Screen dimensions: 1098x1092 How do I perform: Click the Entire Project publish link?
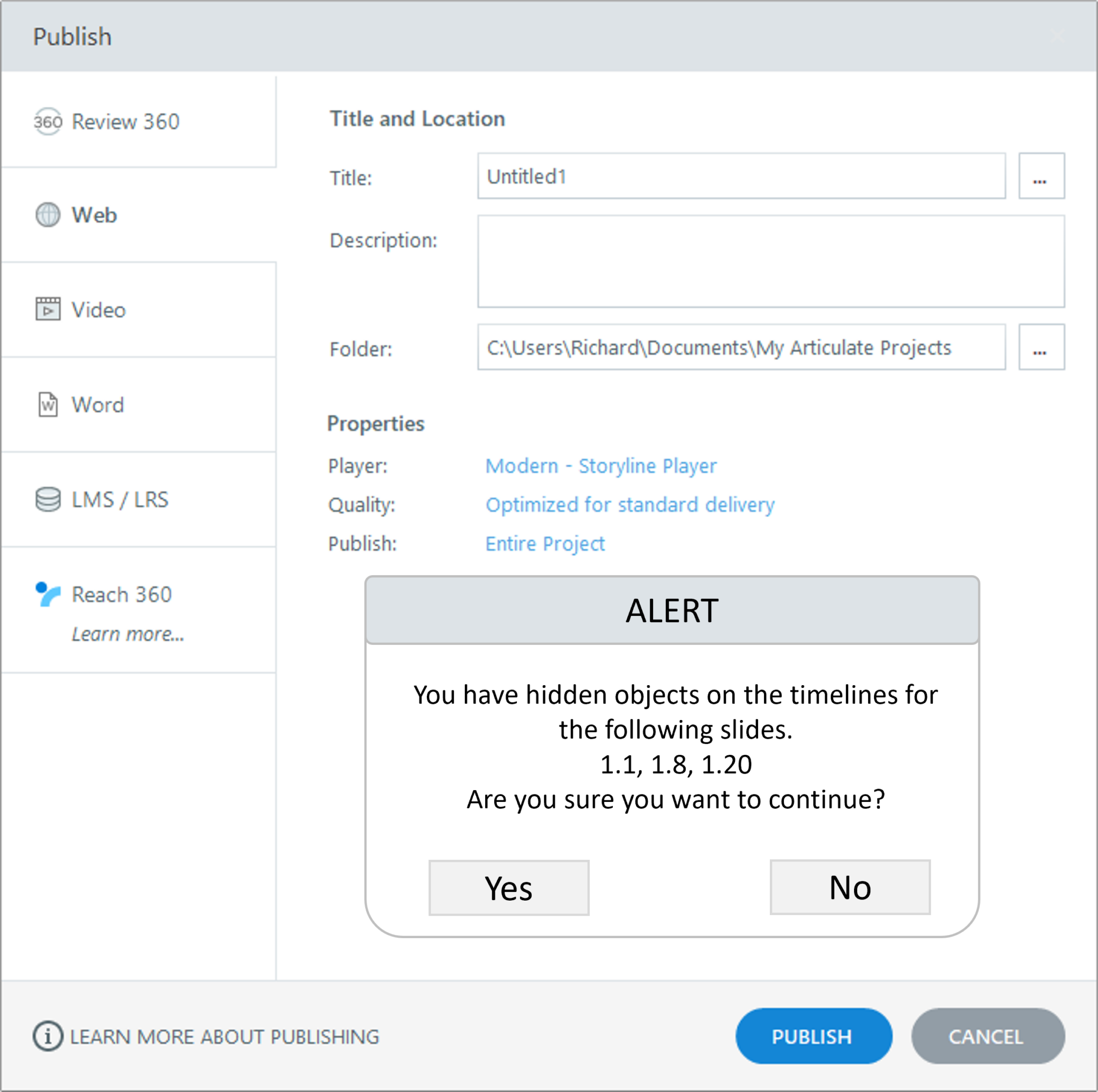pyautogui.click(x=545, y=543)
